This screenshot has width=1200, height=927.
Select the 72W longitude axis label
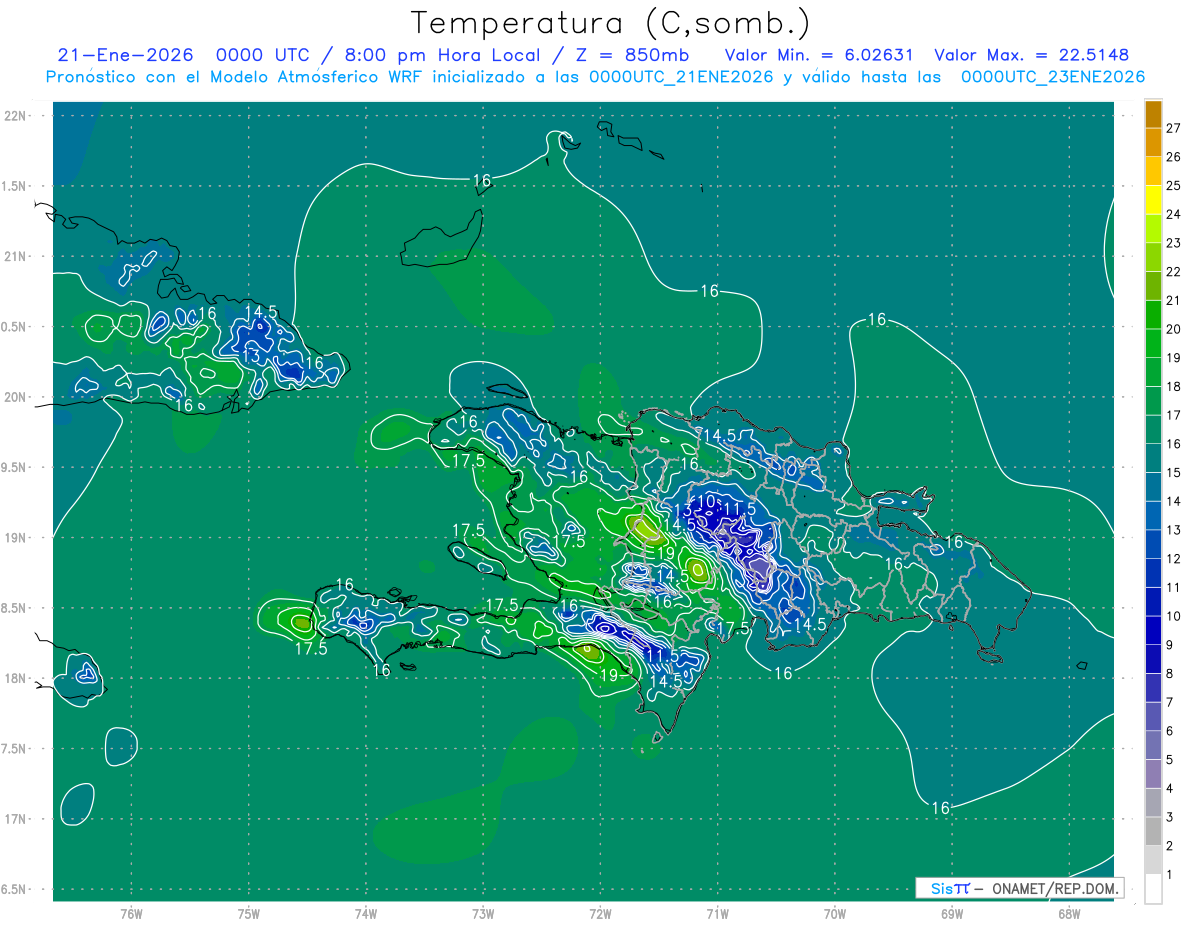(600, 913)
